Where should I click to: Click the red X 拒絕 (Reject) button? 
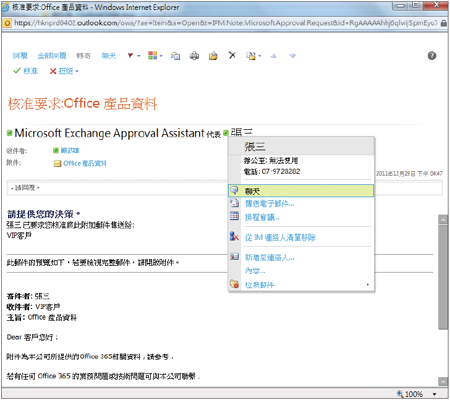pos(61,71)
